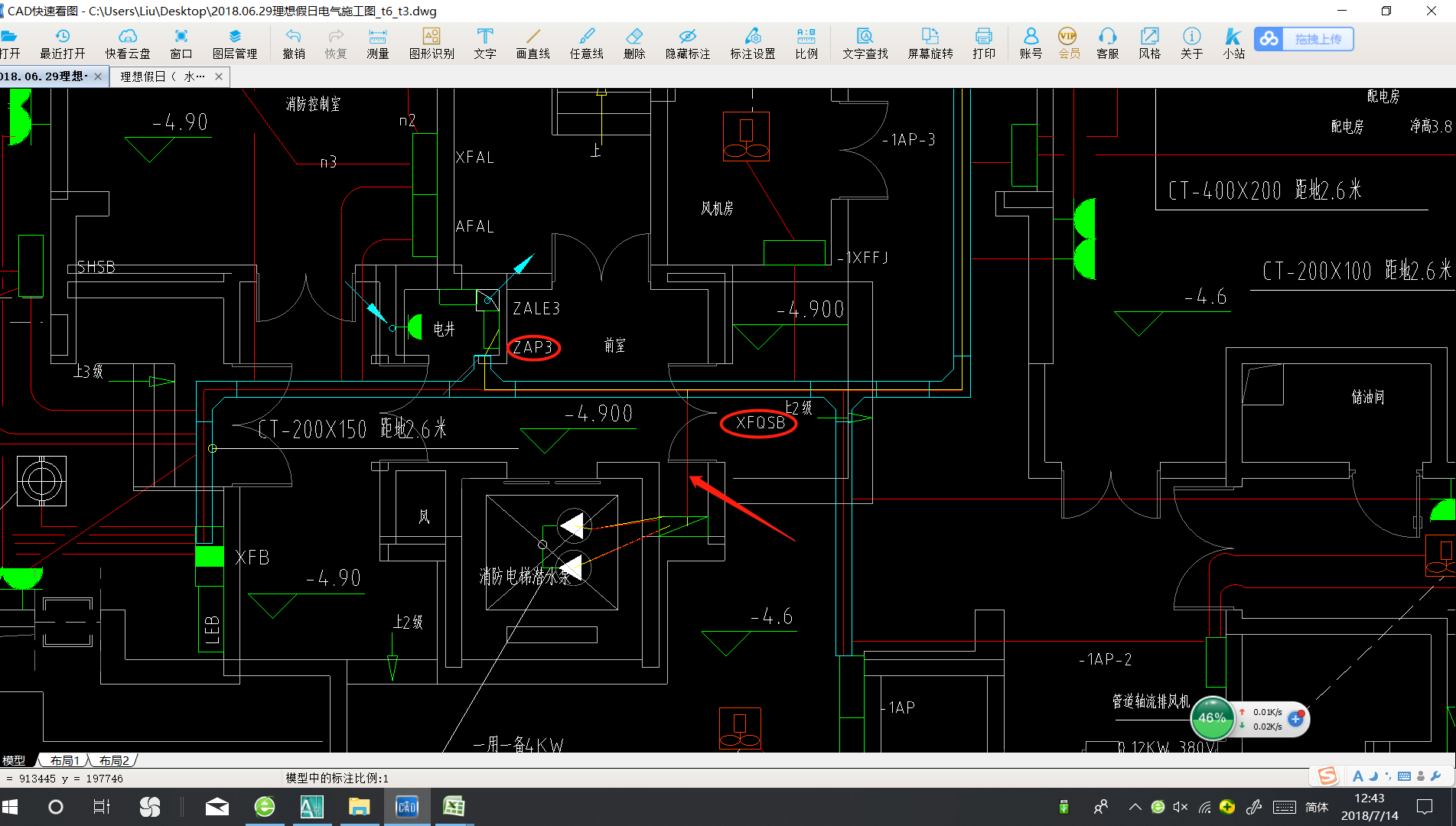Switch to the 2018.06.29理想 drawing tab

44,76
